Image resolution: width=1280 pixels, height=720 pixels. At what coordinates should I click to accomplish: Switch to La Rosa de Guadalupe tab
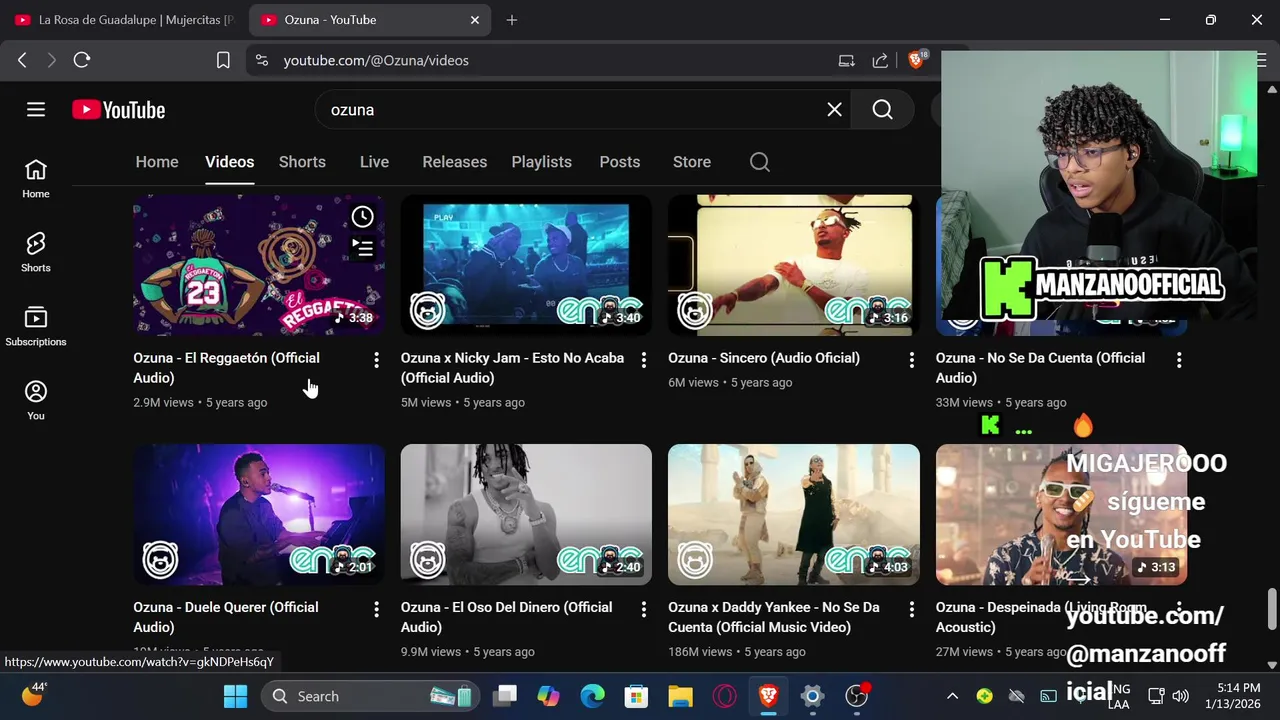click(125, 20)
